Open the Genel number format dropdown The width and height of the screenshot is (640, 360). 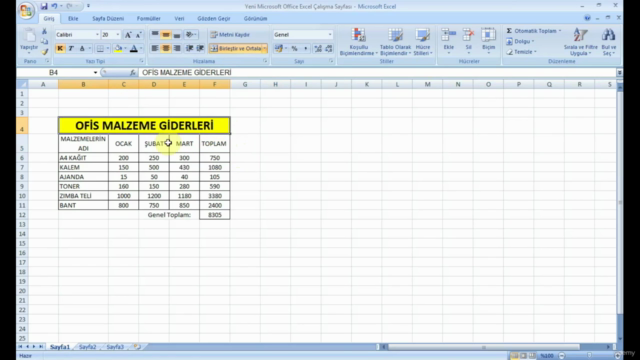(330, 35)
